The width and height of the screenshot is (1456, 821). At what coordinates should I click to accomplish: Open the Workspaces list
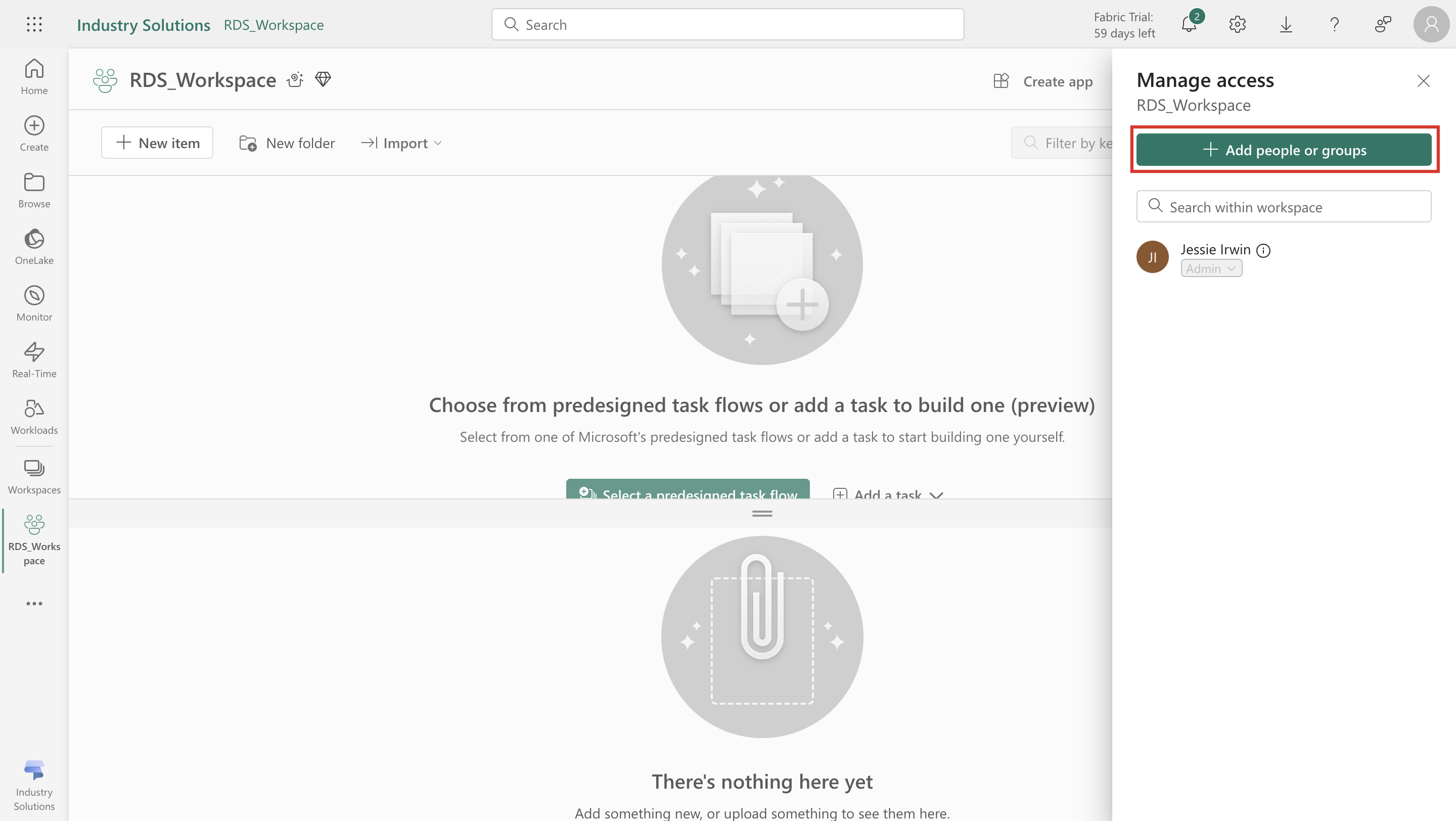pos(34,476)
